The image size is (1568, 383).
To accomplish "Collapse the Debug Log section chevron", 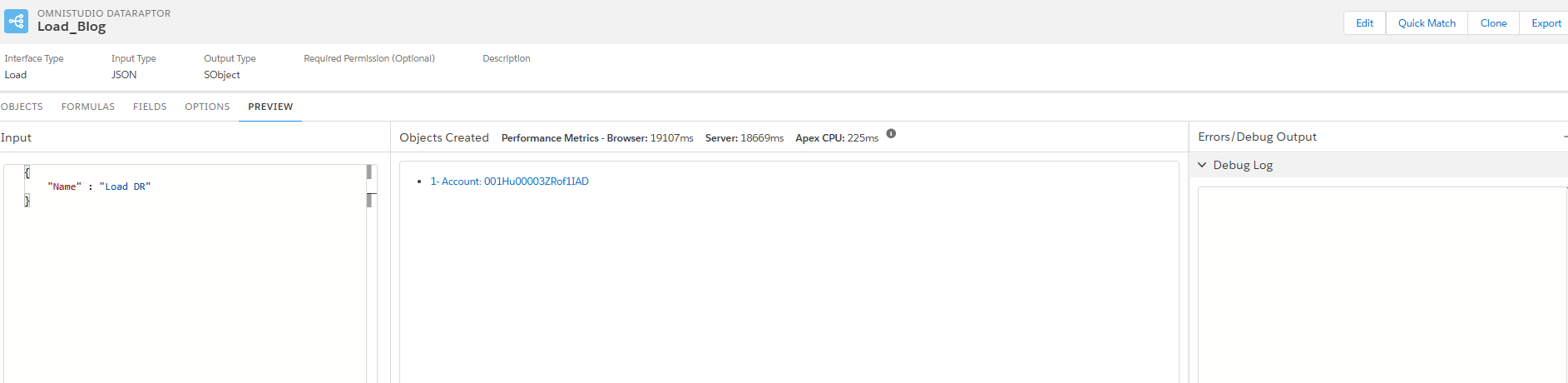I will point(1202,165).
